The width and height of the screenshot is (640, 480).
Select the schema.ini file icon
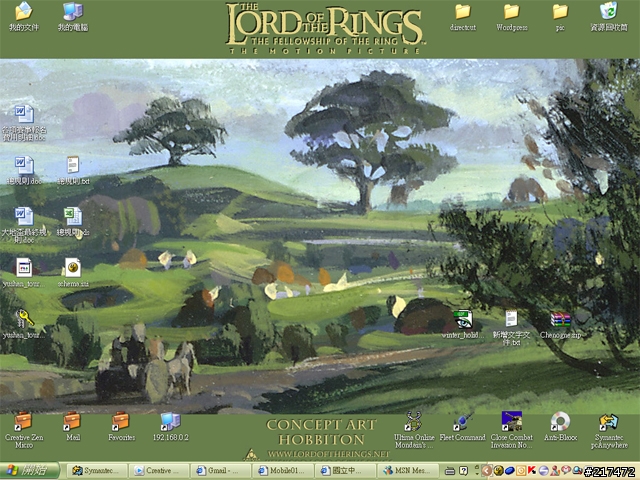point(73,273)
